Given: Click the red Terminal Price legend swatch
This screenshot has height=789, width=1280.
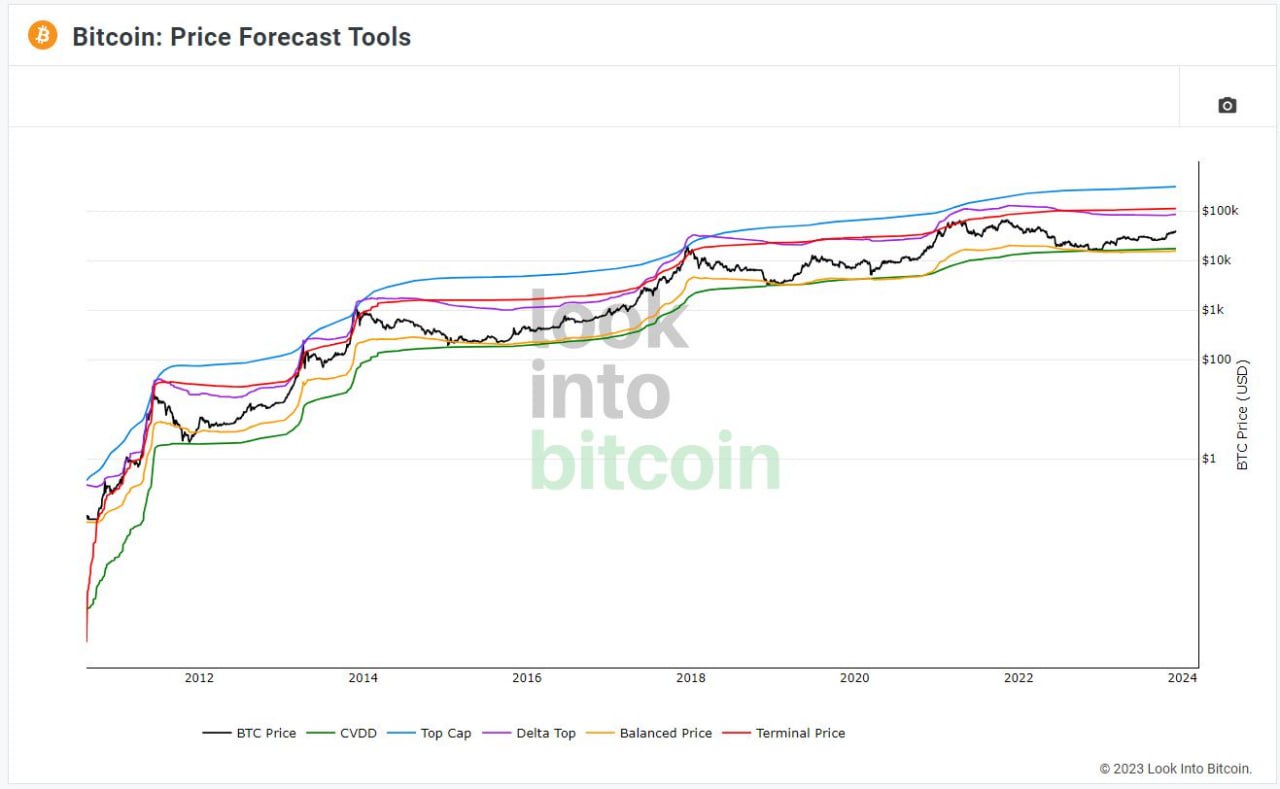Looking at the screenshot, I should [x=736, y=733].
